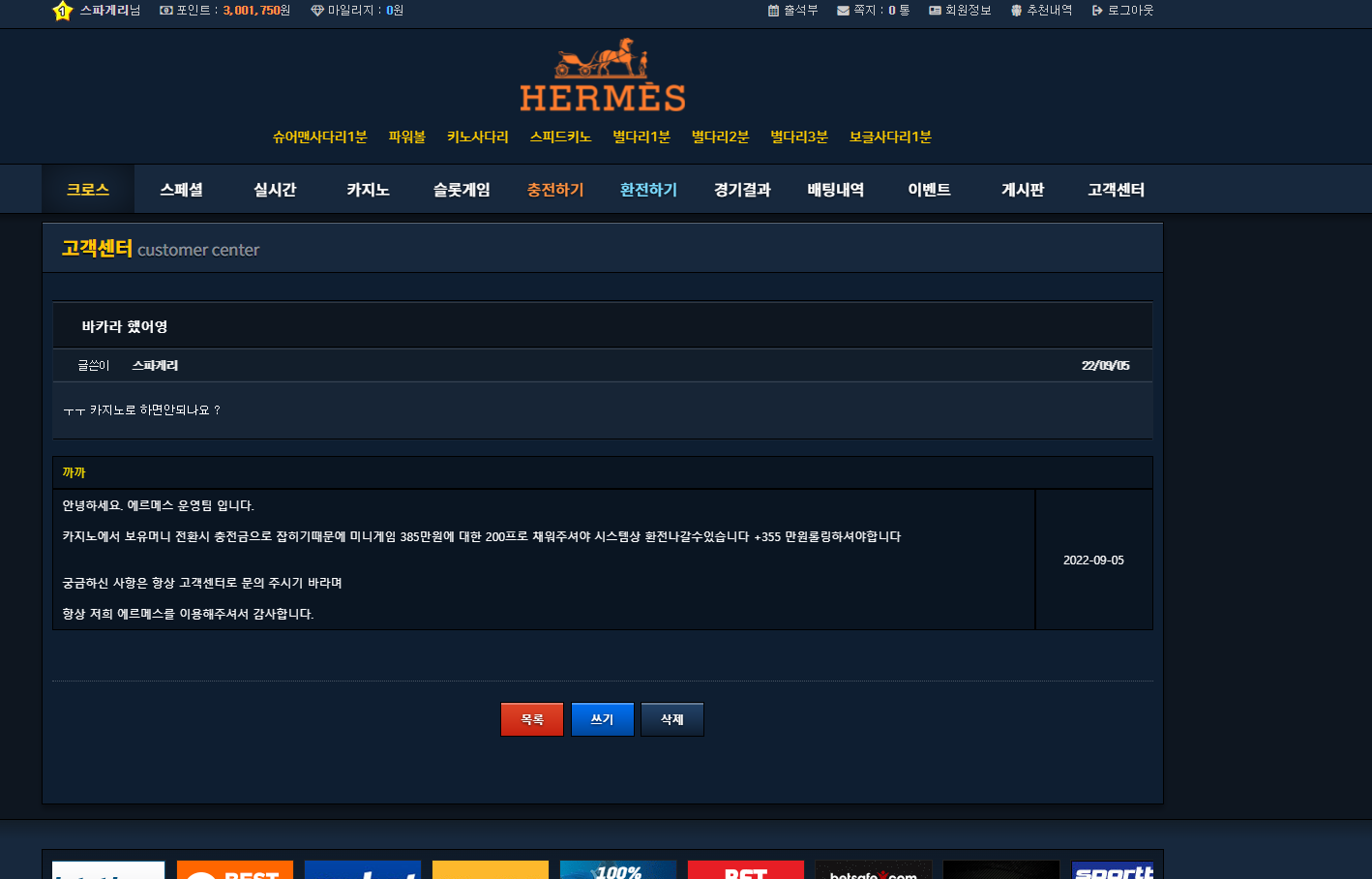Click the HERMES carriage logo
Image resolution: width=1372 pixels, height=879 pixels.
pos(603,75)
